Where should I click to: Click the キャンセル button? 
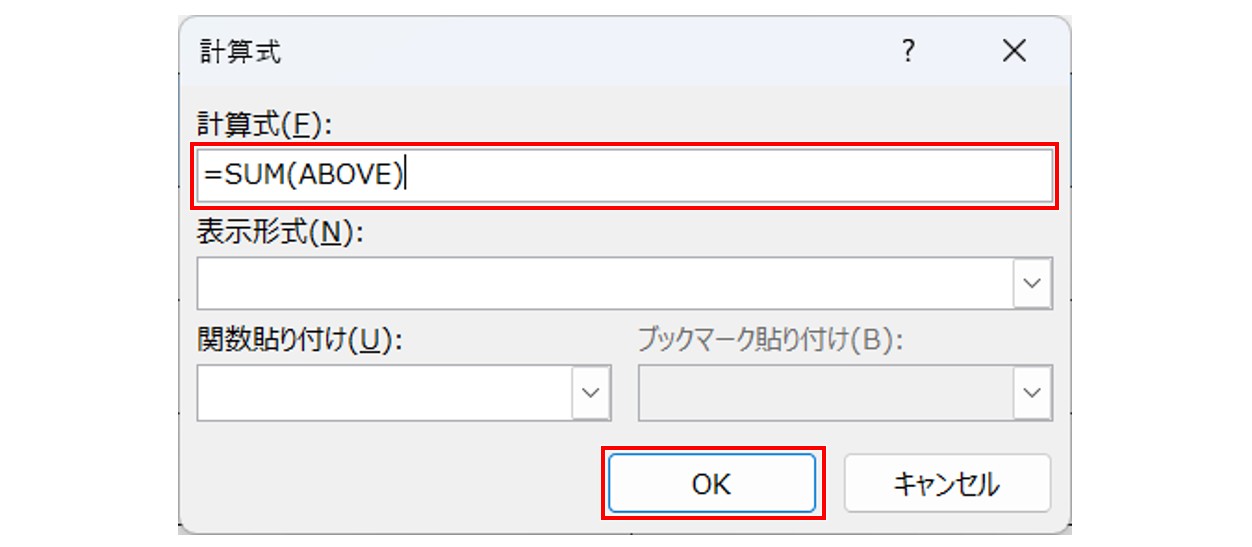click(946, 484)
